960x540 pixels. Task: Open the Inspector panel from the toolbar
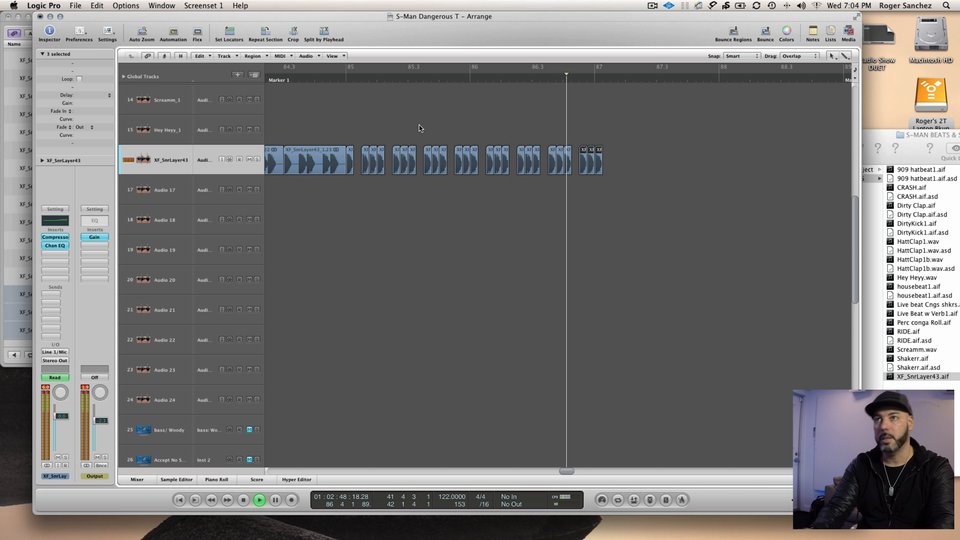[x=50, y=34]
